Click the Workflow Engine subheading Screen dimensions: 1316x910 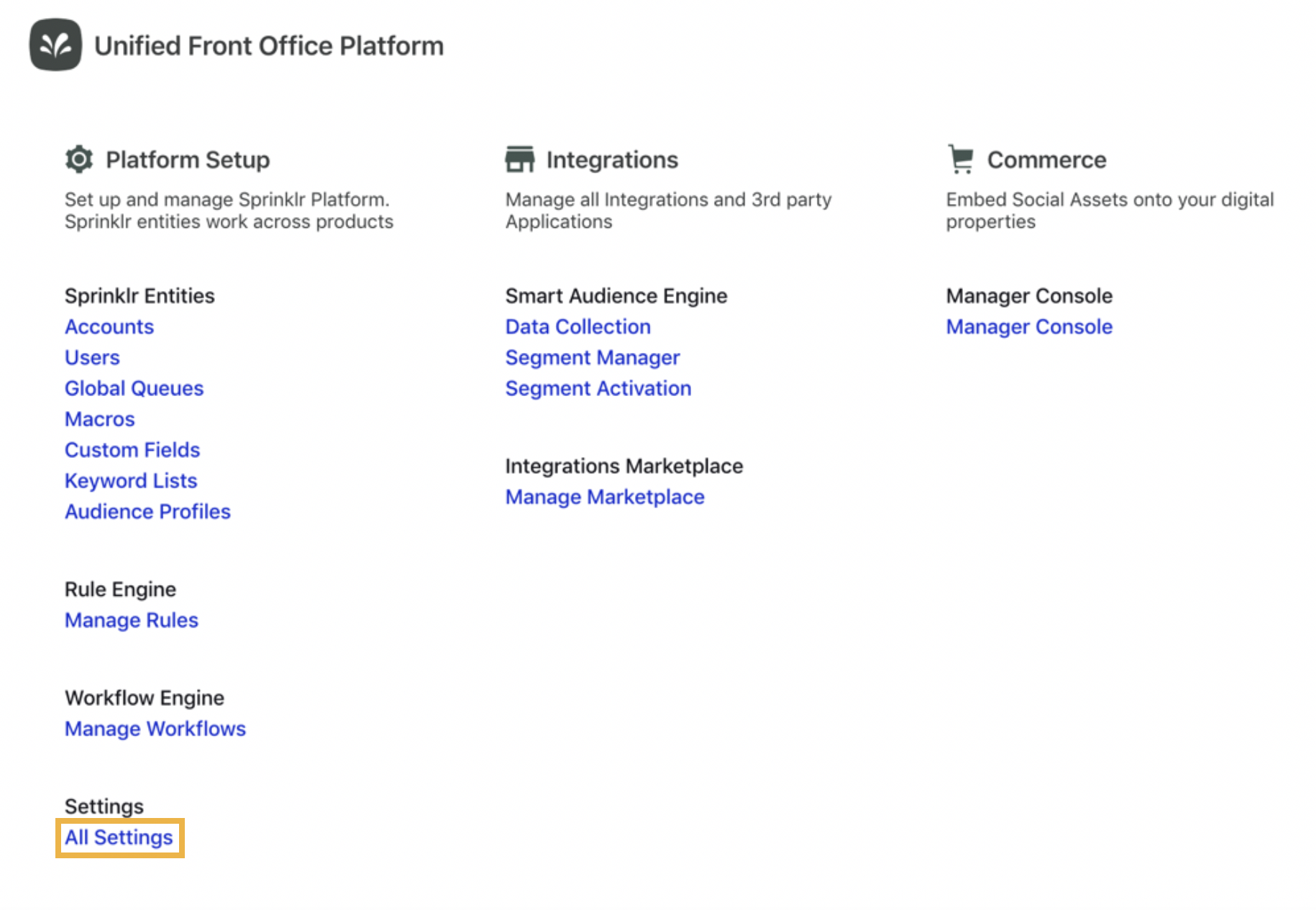click(x=145, y=698)
